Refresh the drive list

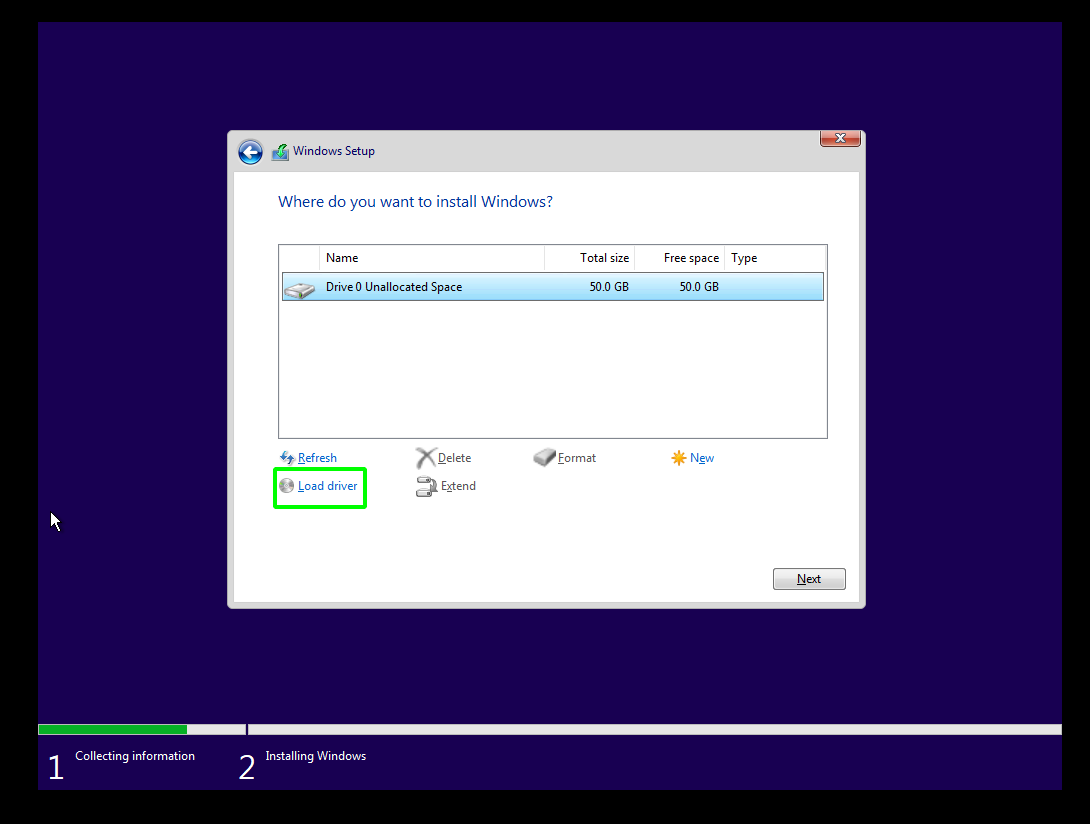click(317, 458)
